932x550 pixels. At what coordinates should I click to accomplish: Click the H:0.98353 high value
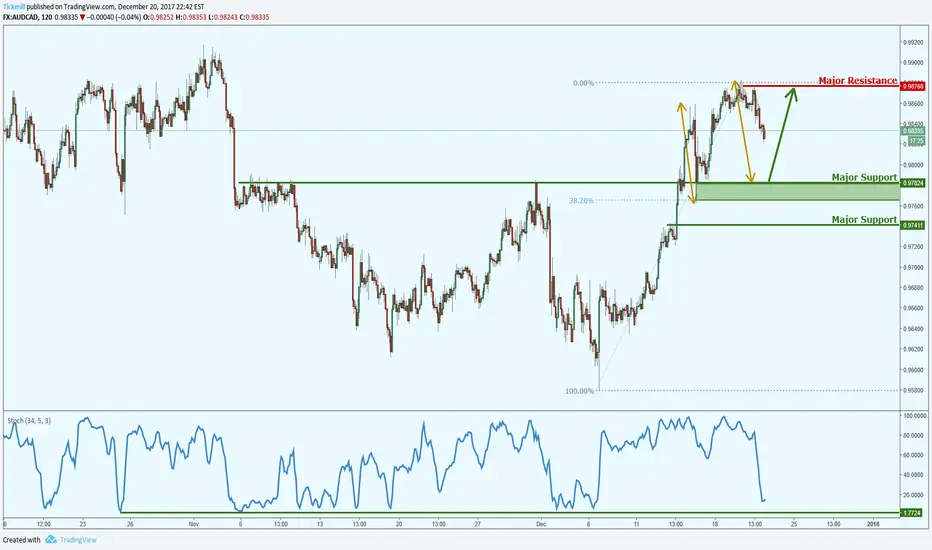(x=191, y=17)
